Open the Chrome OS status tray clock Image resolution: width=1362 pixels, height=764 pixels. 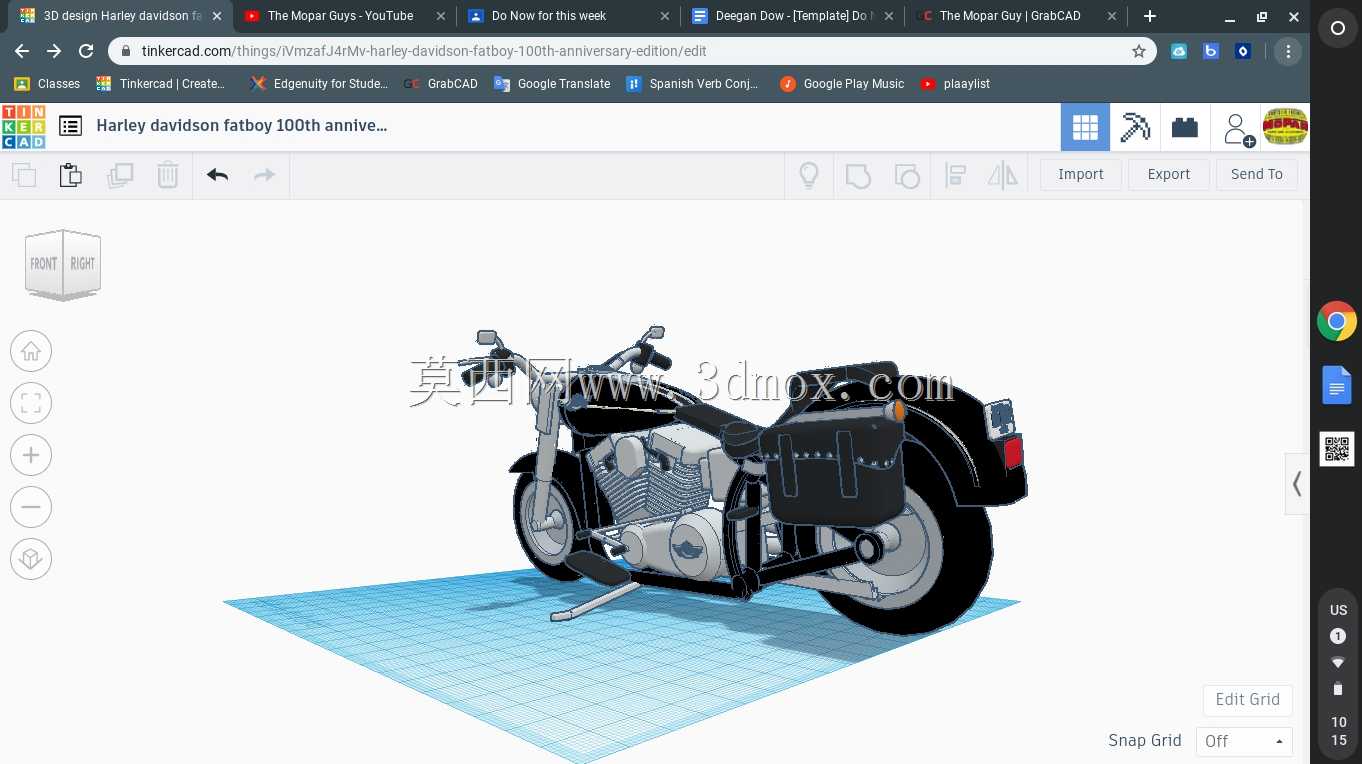(x=1338, y=731)
